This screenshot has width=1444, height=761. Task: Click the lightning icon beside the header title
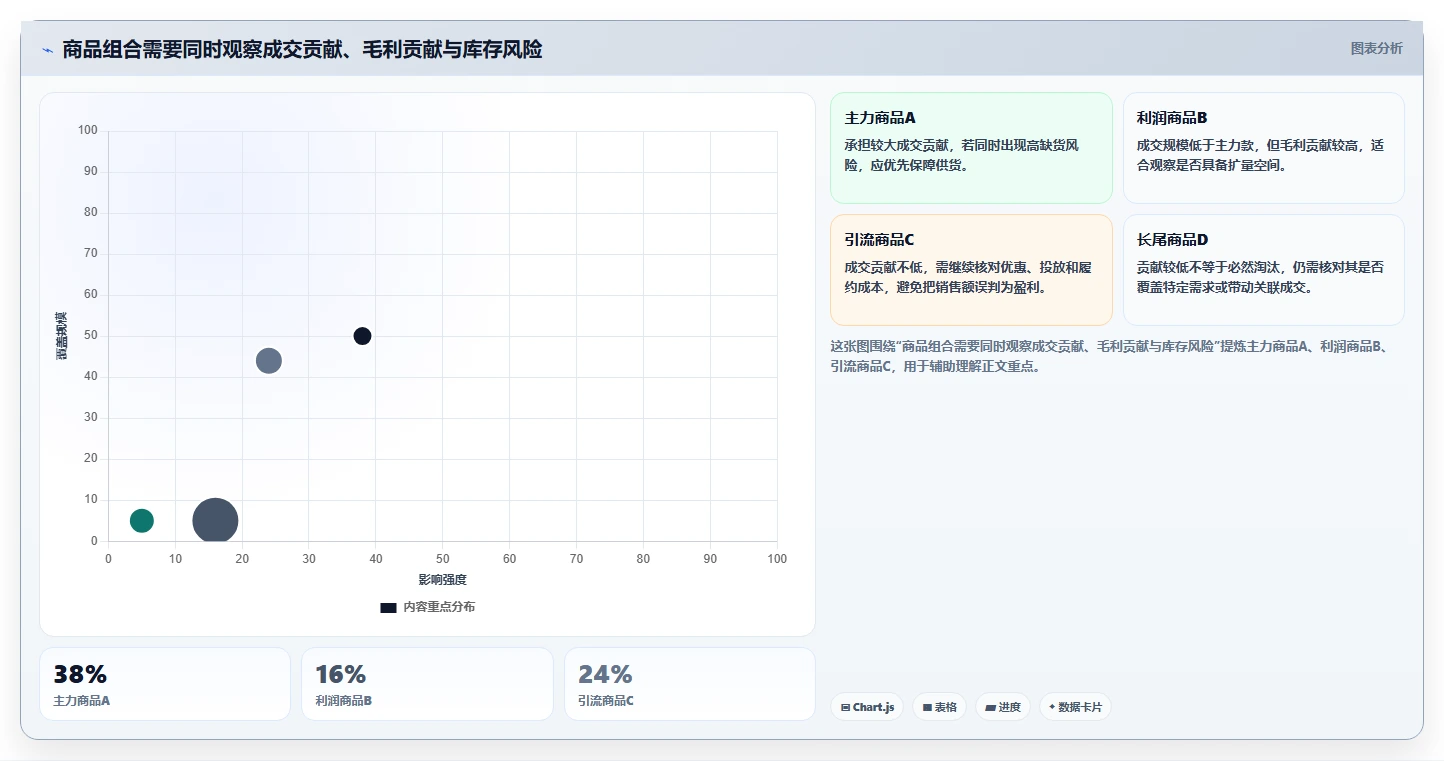47,50
